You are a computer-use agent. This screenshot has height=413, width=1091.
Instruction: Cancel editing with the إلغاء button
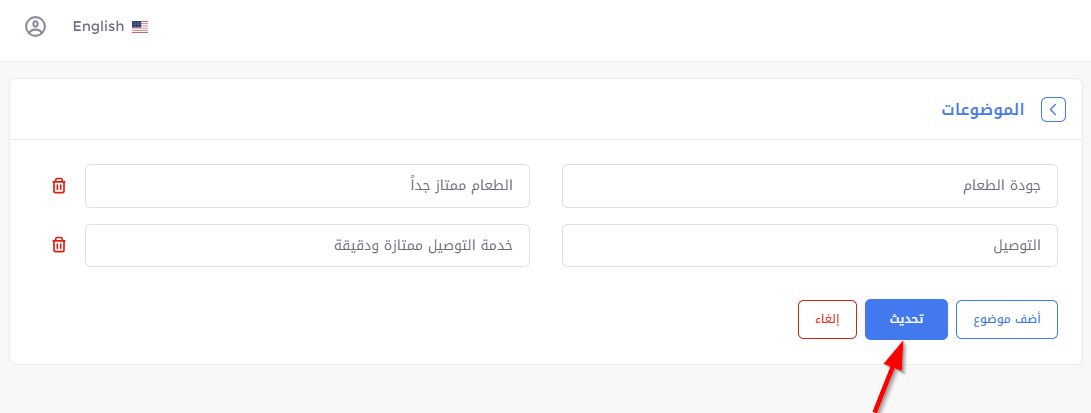click(827, 320)
